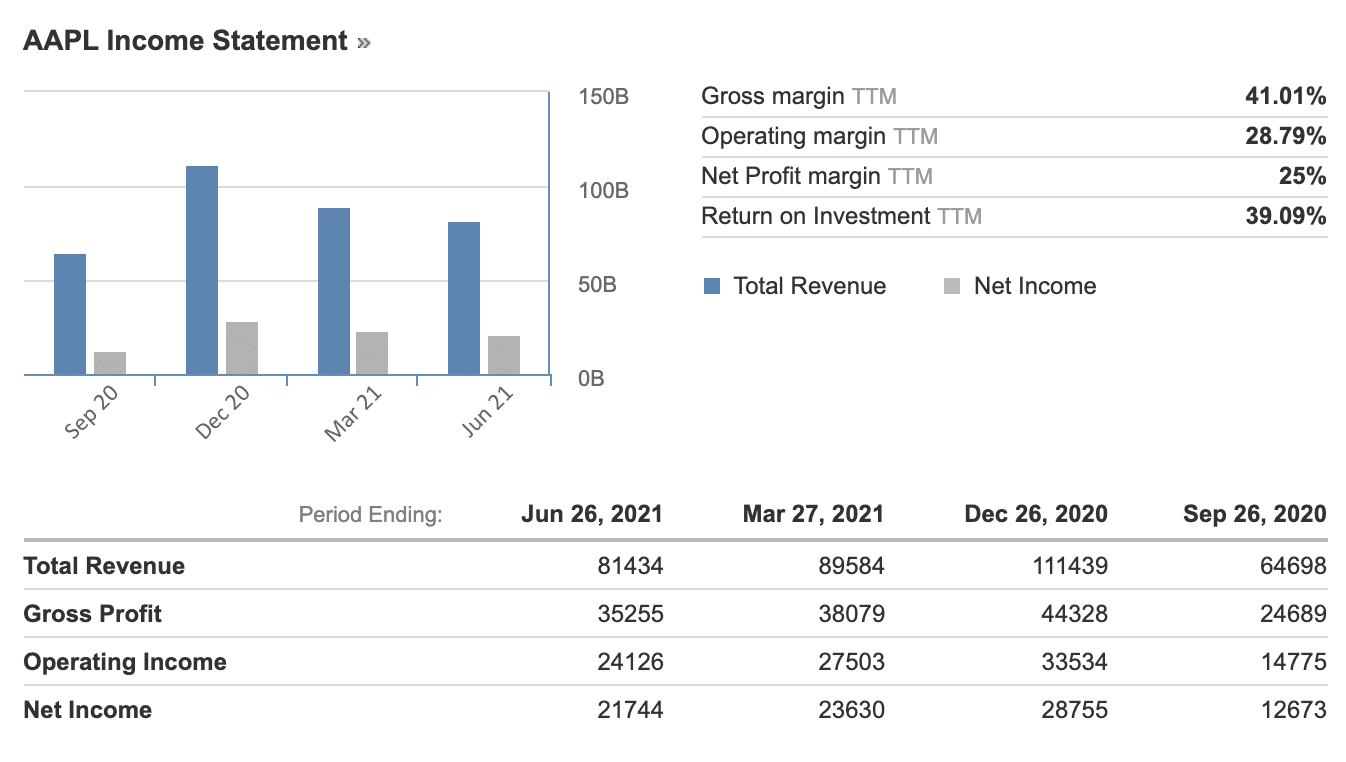Click Operating Income value 24126
The width and height of the screenshot is (1346, 762).
pos(631,662)
